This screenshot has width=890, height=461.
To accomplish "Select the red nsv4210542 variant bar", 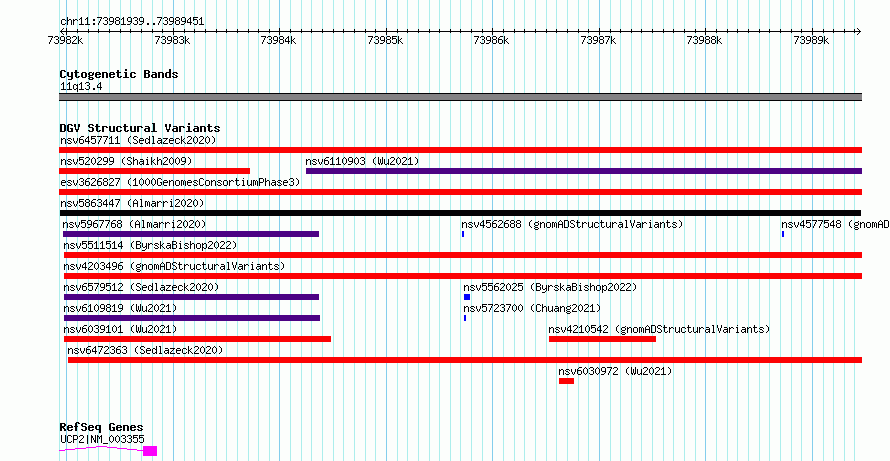I will coord(602,339).
